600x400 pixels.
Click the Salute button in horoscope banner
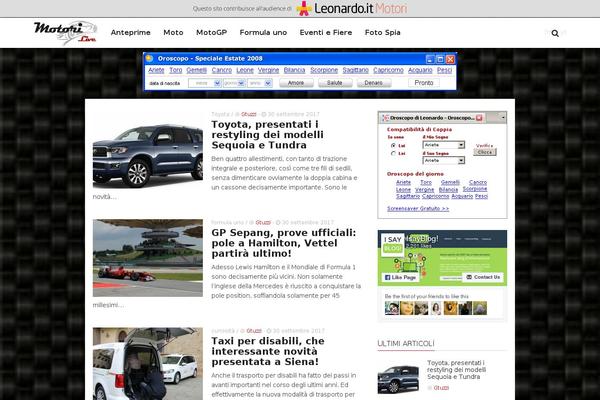click(x=335, y=83)
